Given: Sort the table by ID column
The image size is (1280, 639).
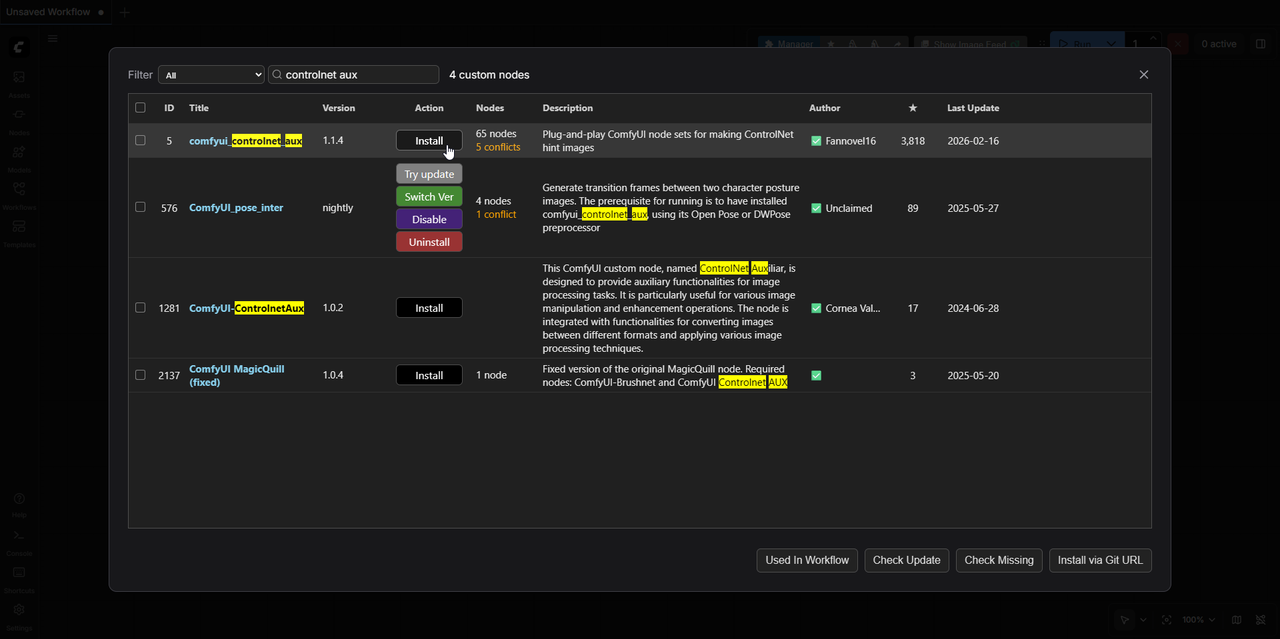Looking at the screenshot, I should tap(169, 108).
